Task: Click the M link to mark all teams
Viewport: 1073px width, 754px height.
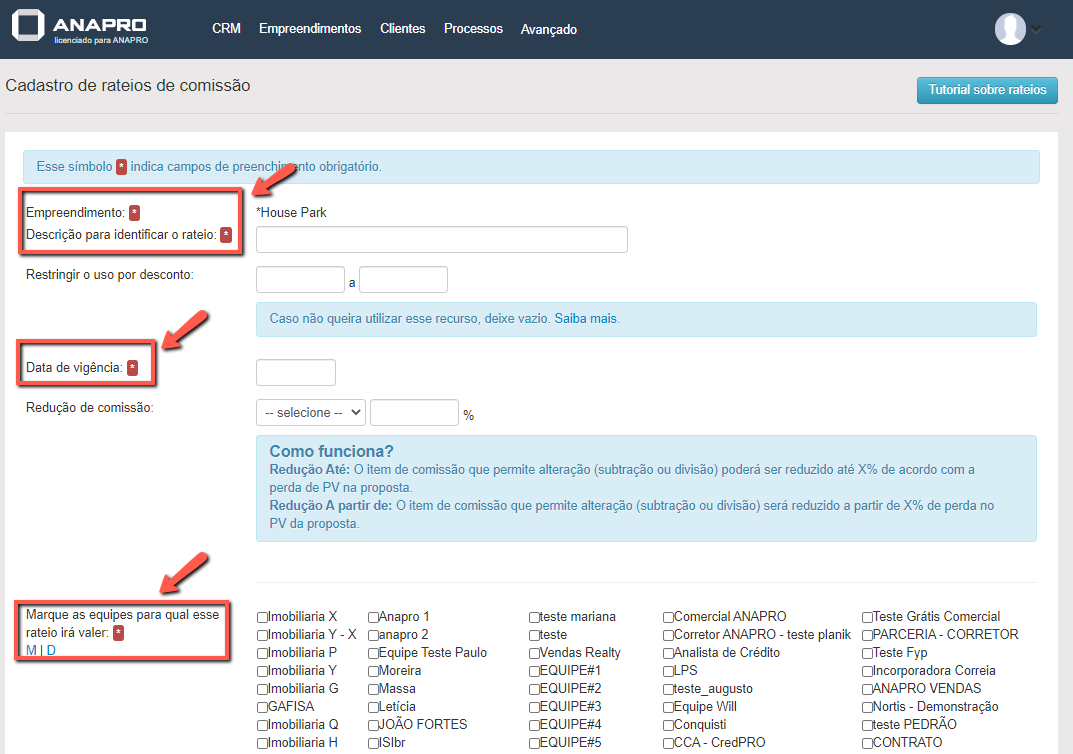Action: [31, 651]
